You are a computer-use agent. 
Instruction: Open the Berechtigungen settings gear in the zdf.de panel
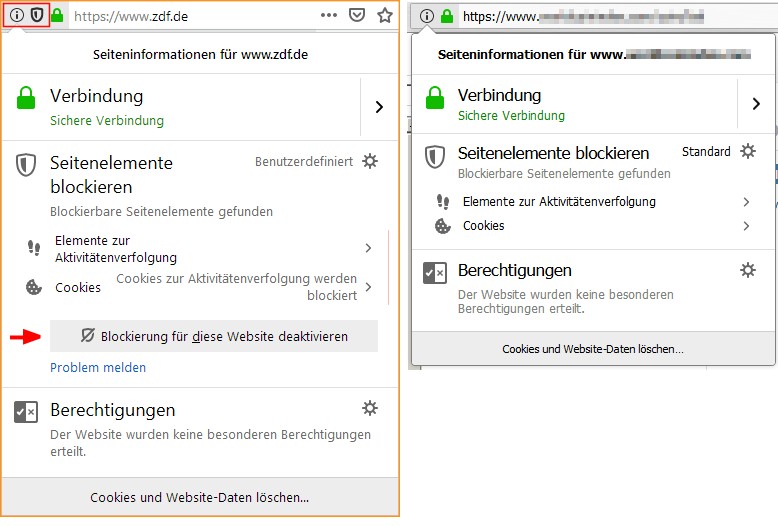pyautogui.click(x=370, y=408)
